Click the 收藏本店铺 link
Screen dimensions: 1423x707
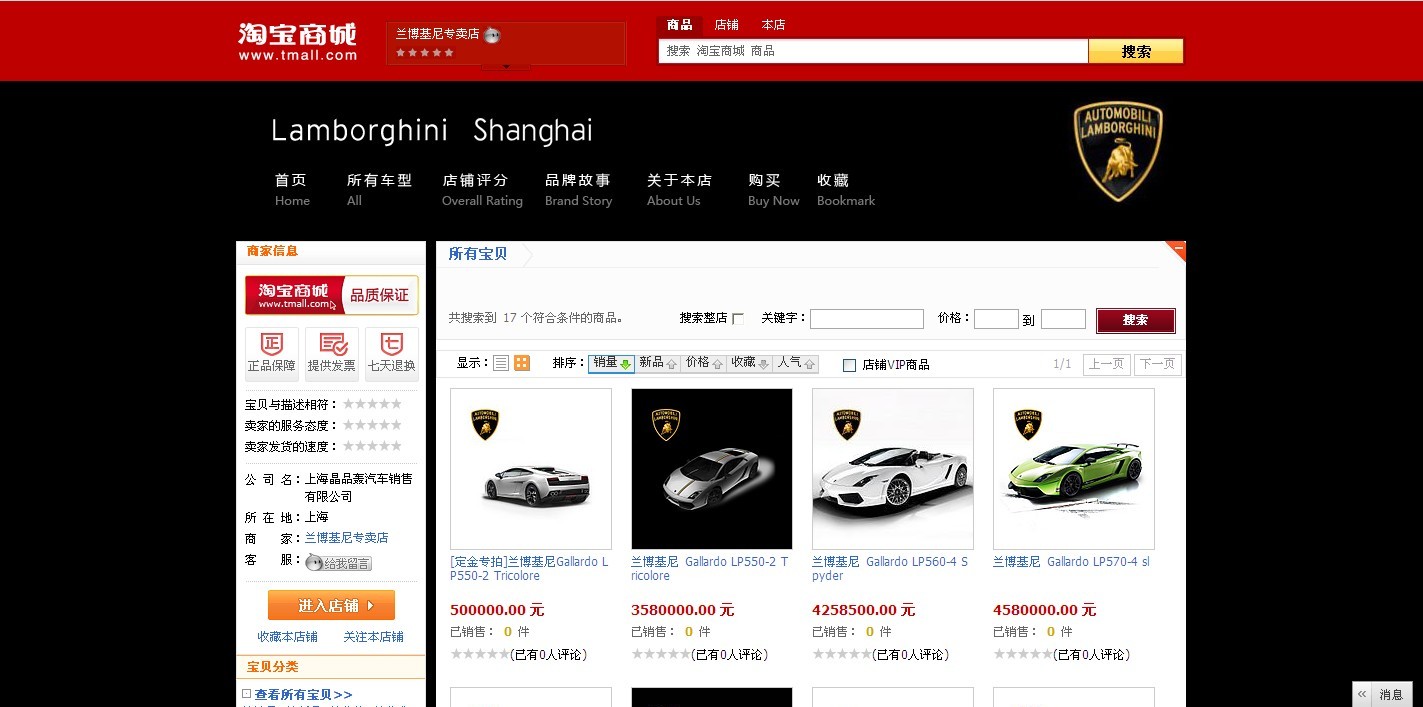[x=287, y=637]
